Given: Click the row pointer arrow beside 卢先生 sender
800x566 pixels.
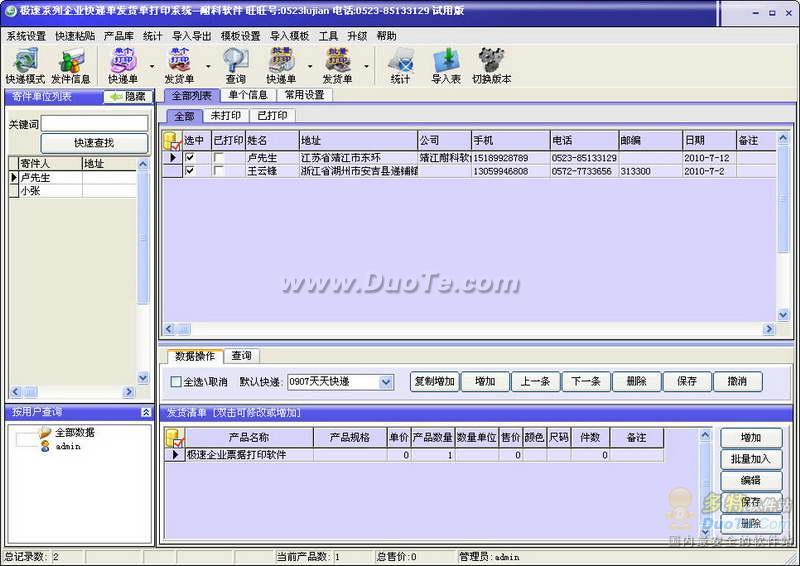Looking at the screenshot, I should coord(14,178).
